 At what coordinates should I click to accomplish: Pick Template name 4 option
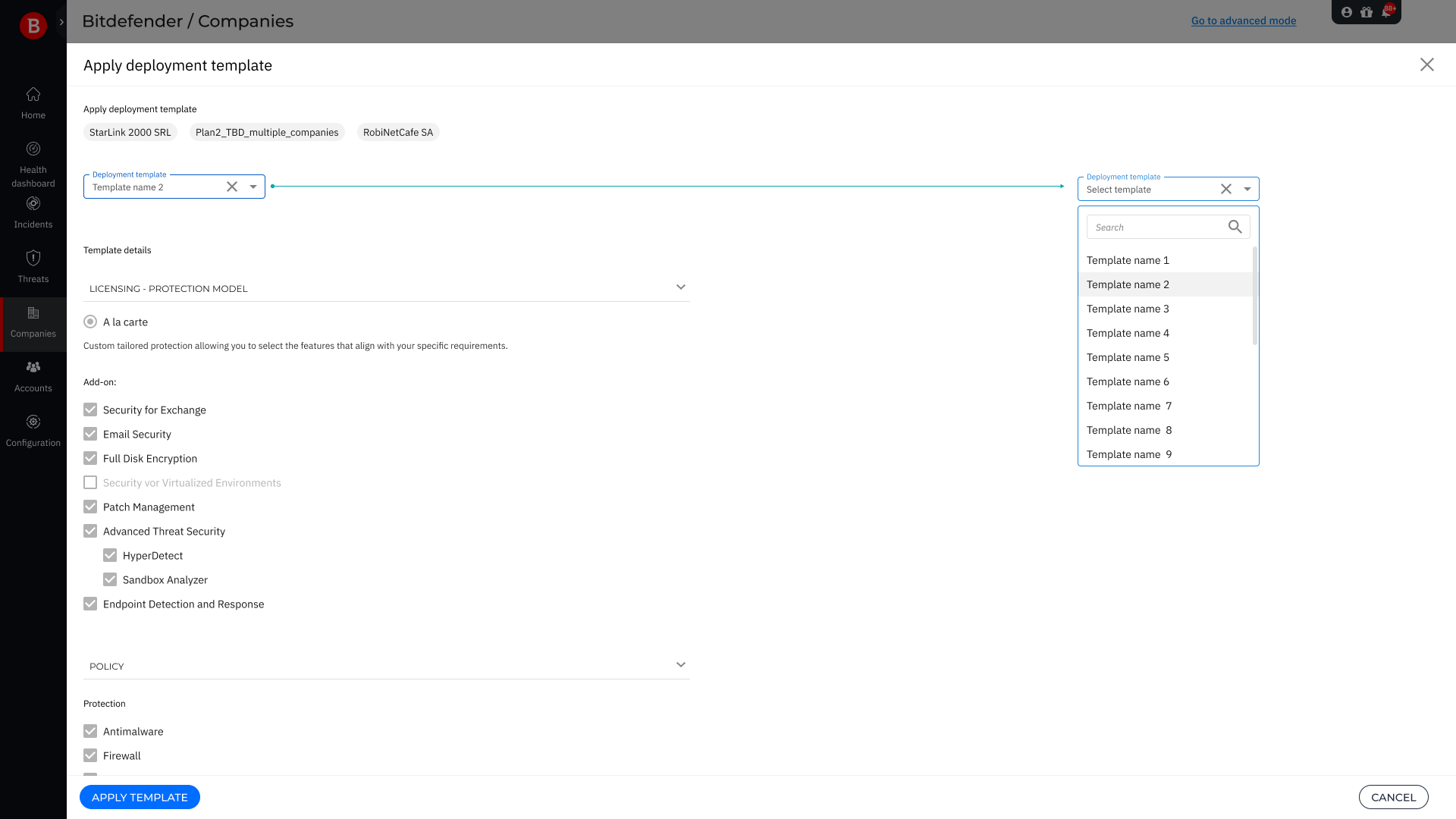pyautogui.click(x=1165, y=333)
